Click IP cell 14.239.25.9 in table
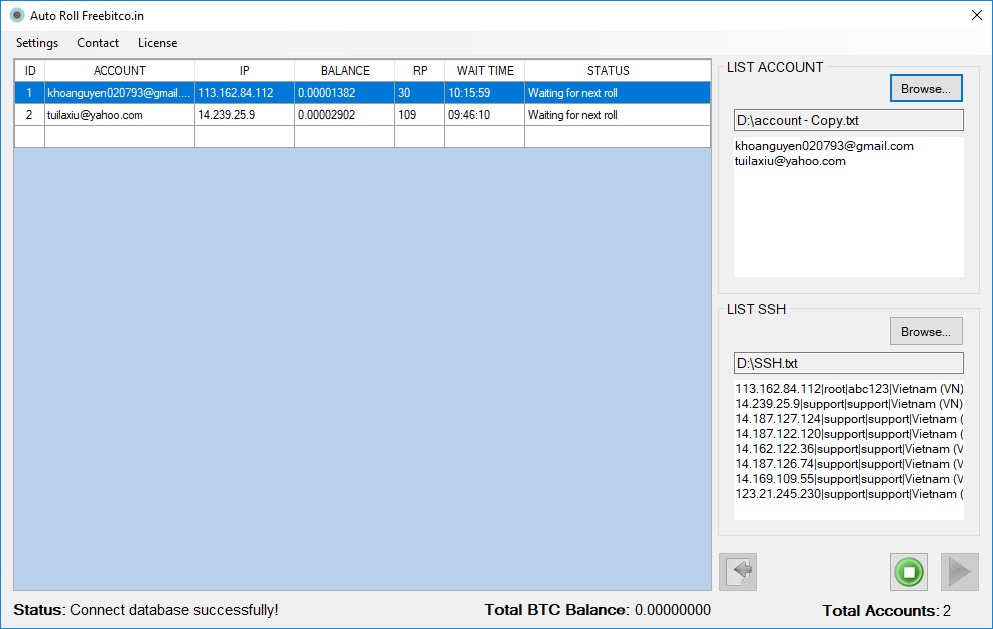The width and height of the screenshot is (993, 629). click(x=244, y=115)
